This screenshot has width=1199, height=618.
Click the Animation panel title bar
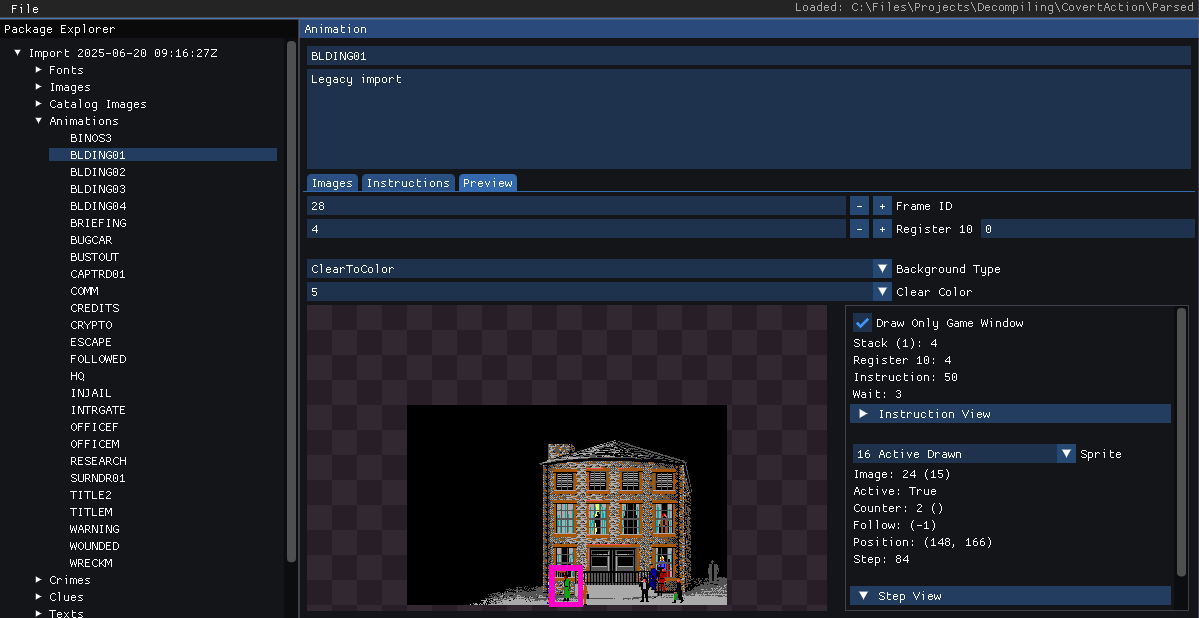749,28
